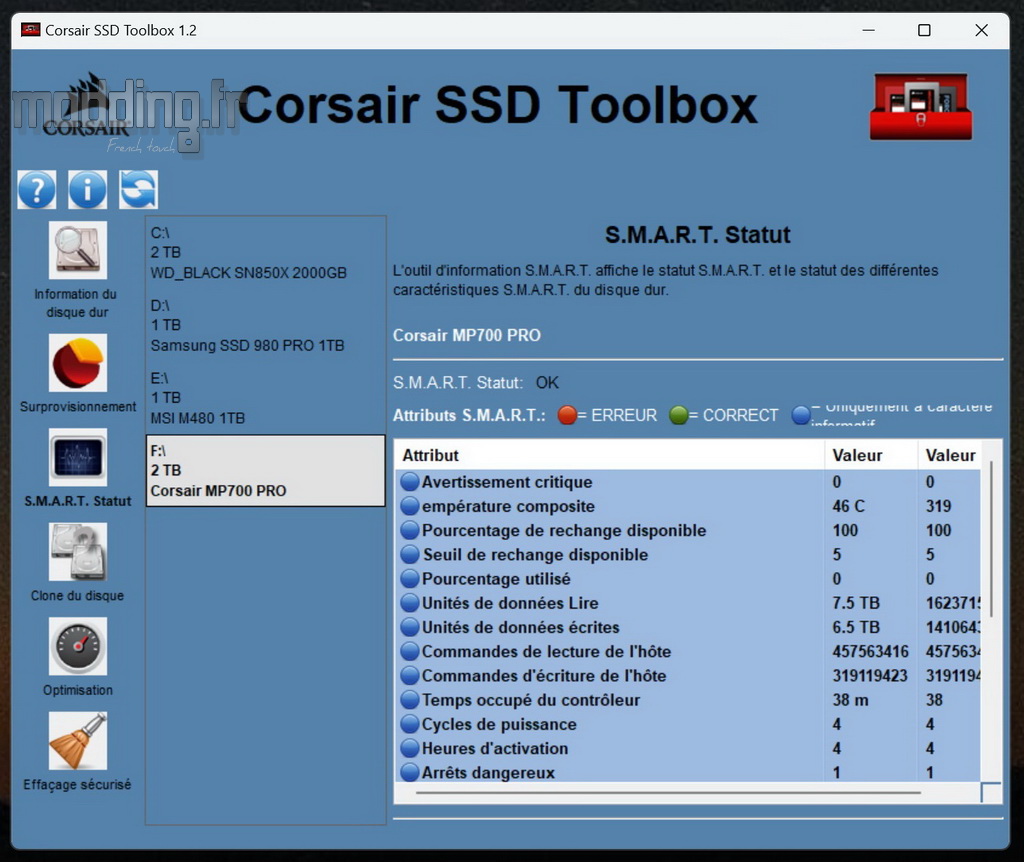Viewport: 1024px width, 862px height.
Task: Click the Corsair MP700 PRO heading
Action: [x=467, y=336]
